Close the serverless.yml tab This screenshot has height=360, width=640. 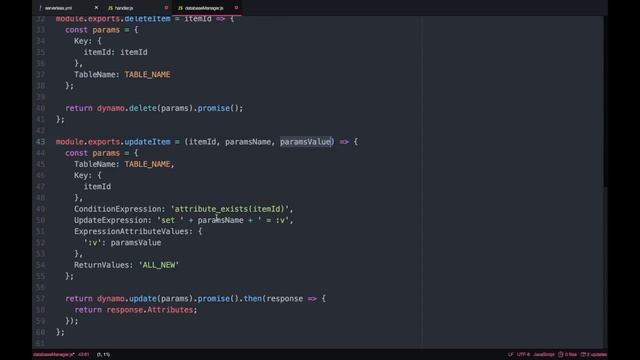(x=96, y=8)
